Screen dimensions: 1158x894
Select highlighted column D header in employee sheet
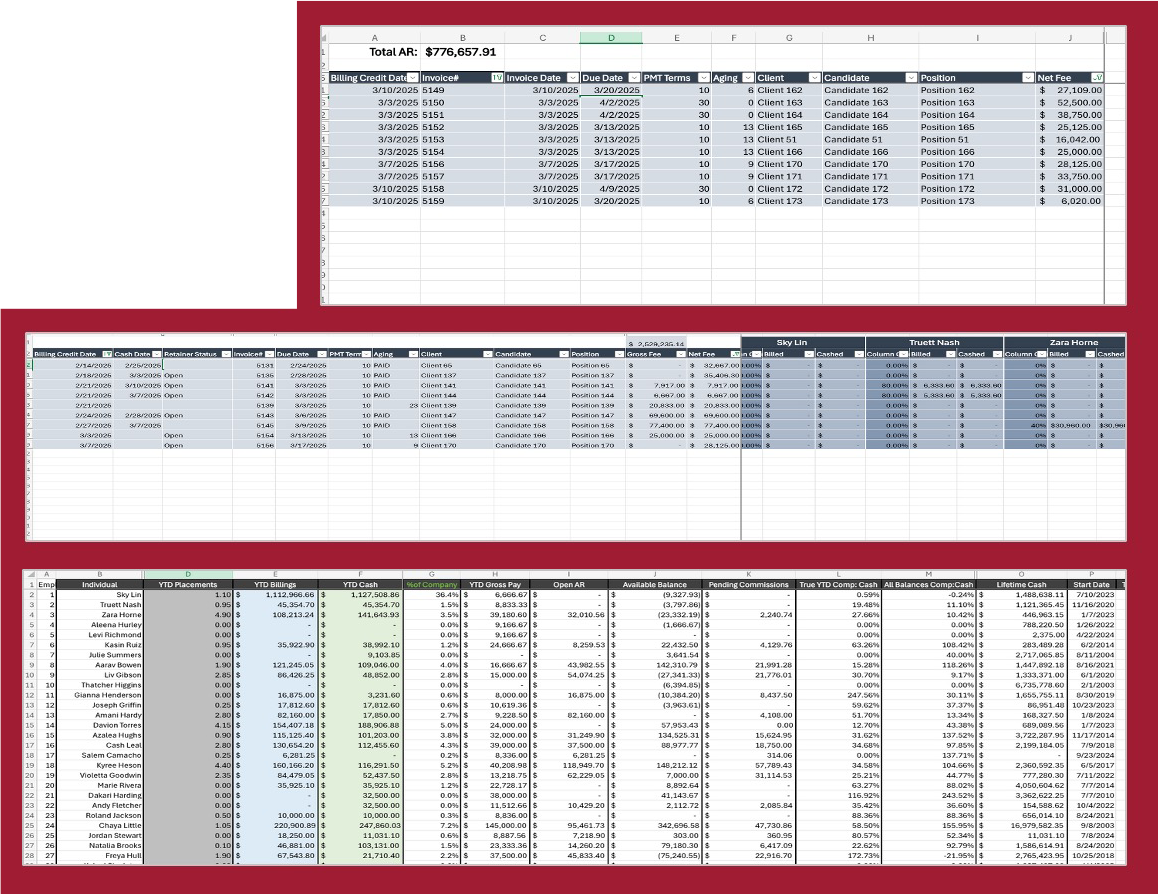[188, 574]
